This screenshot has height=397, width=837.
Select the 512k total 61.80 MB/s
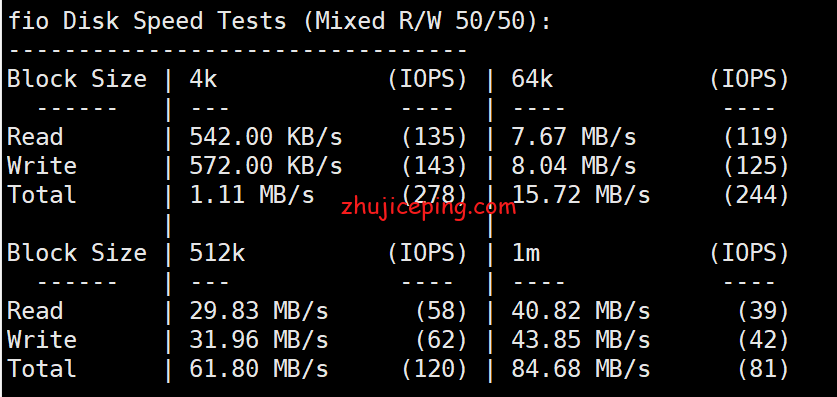click(259, 369)
